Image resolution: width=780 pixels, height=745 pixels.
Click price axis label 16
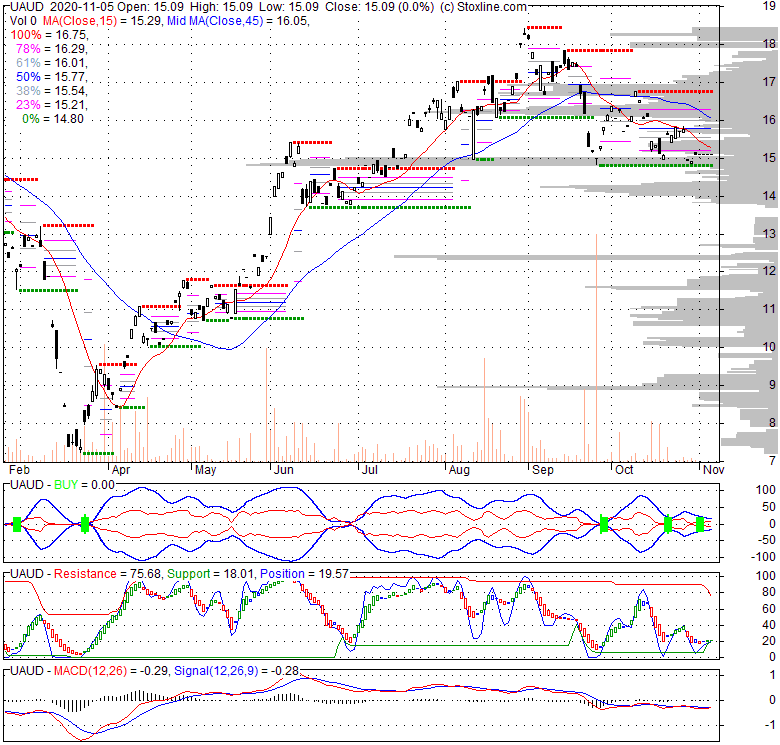[770, 119]
